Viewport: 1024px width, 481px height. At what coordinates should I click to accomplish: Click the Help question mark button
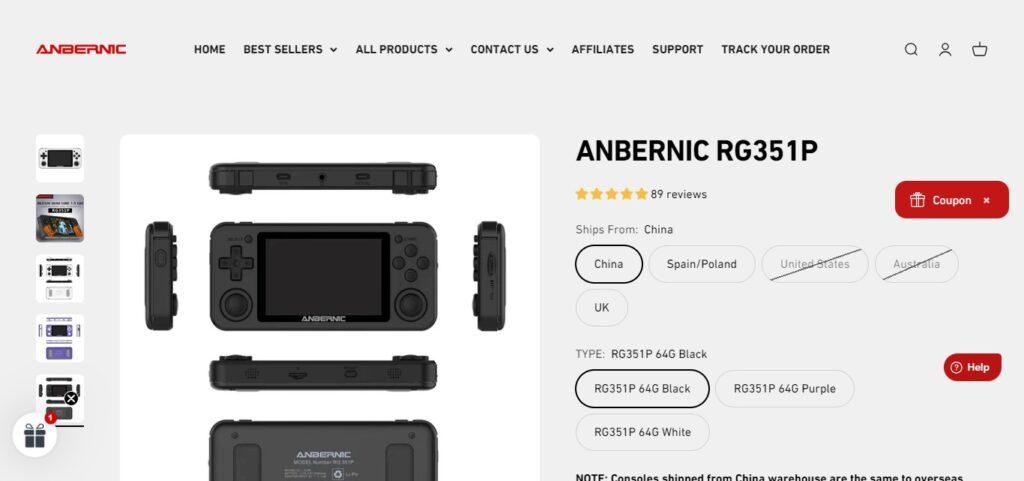972,367
